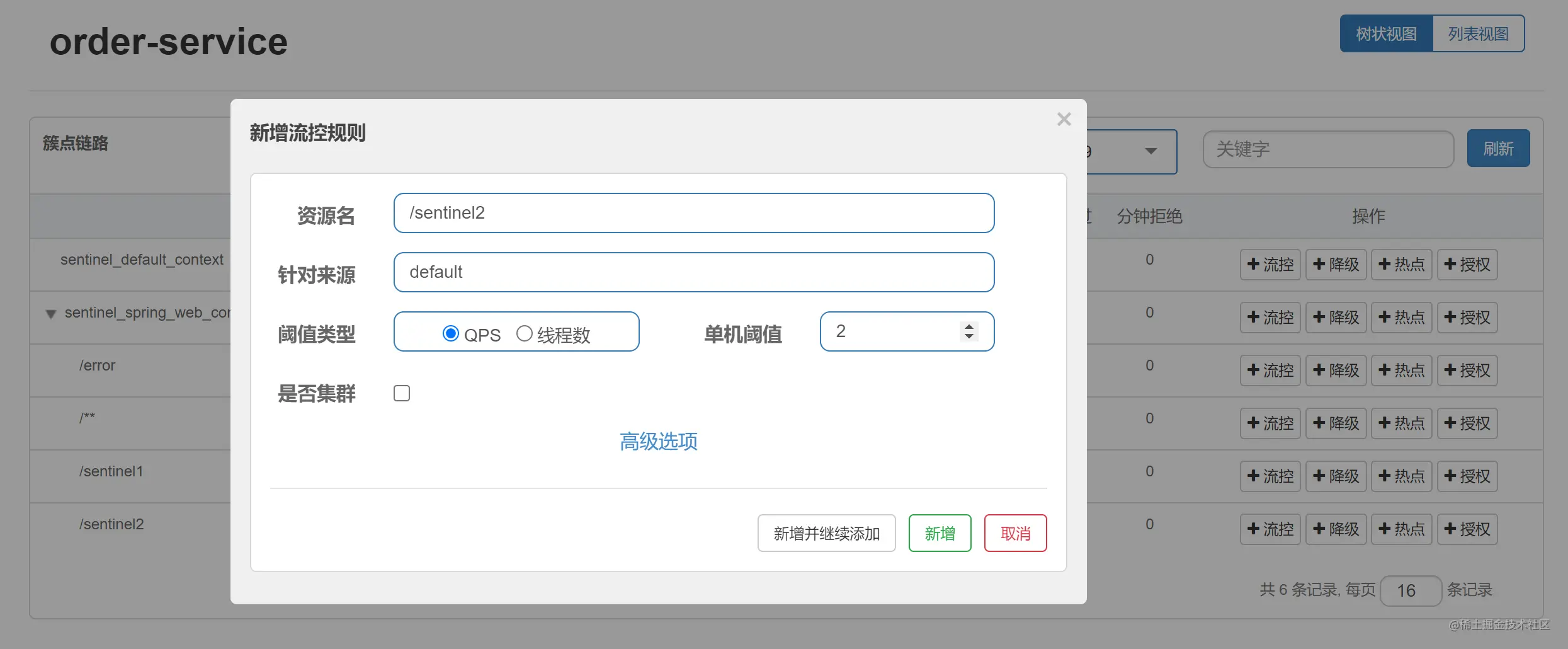Add 热点 rule for /error row
Screen dimensions: 1568x649
1401,370
